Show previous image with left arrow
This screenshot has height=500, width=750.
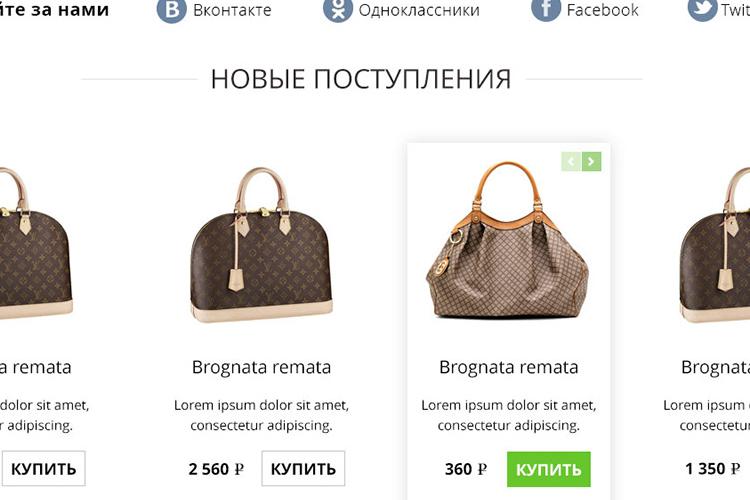tap(571, 162)
